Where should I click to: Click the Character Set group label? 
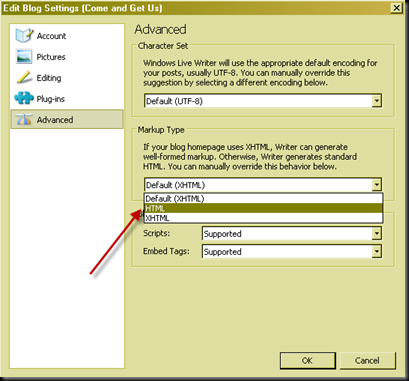163,46
